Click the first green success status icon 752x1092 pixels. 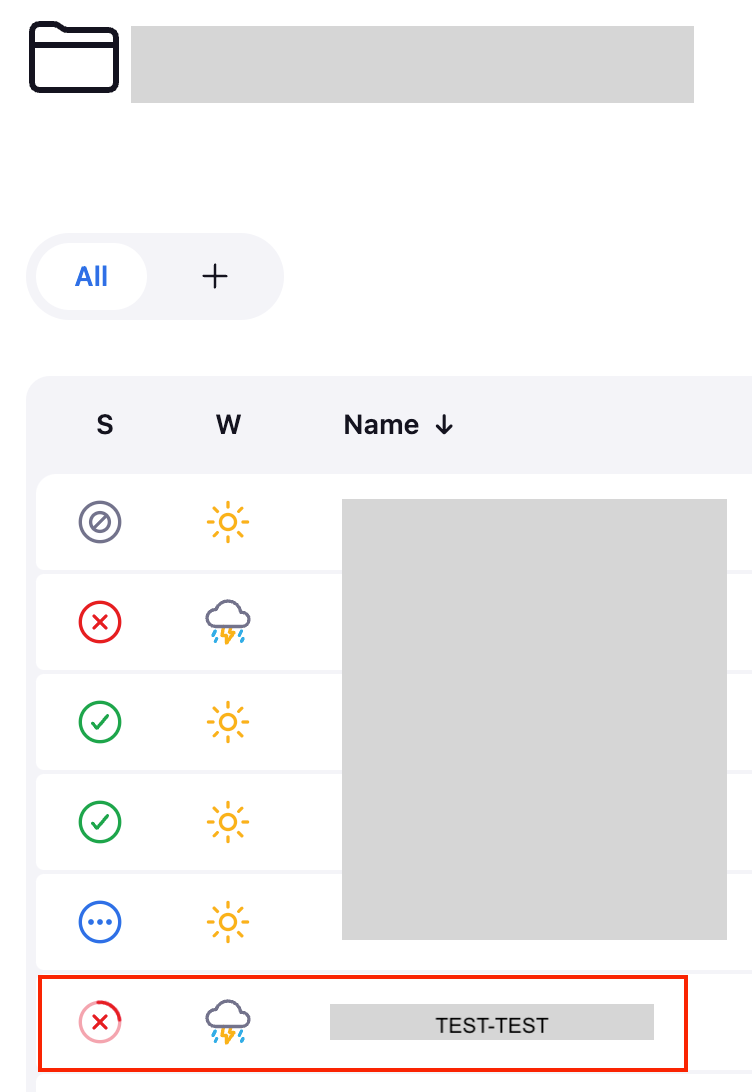click(100, 722)
